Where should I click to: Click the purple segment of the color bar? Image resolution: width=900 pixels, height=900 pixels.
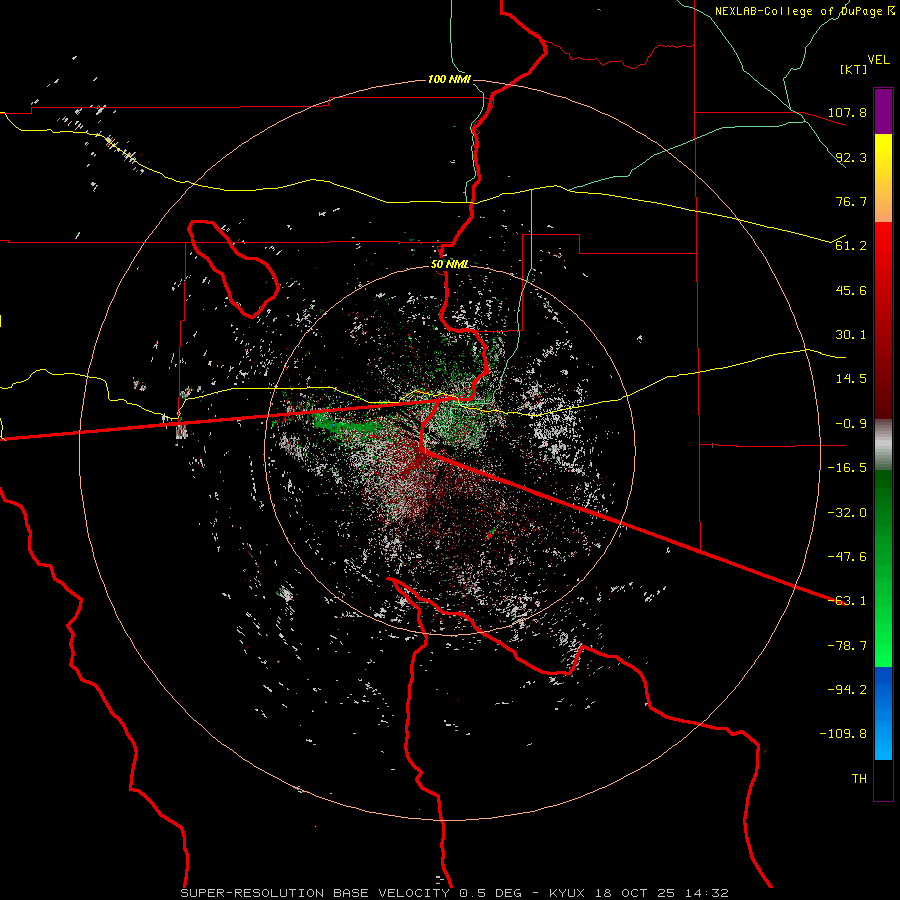(x=883, y=111)
